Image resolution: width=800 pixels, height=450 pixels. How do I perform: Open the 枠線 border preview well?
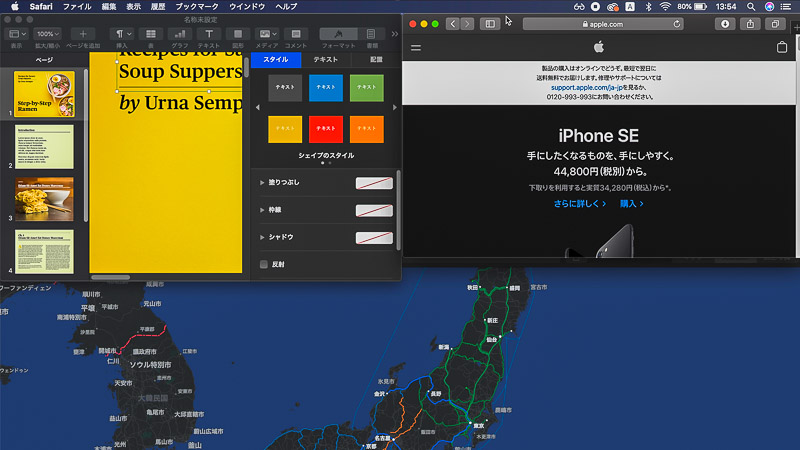click(x=374, y=210)
